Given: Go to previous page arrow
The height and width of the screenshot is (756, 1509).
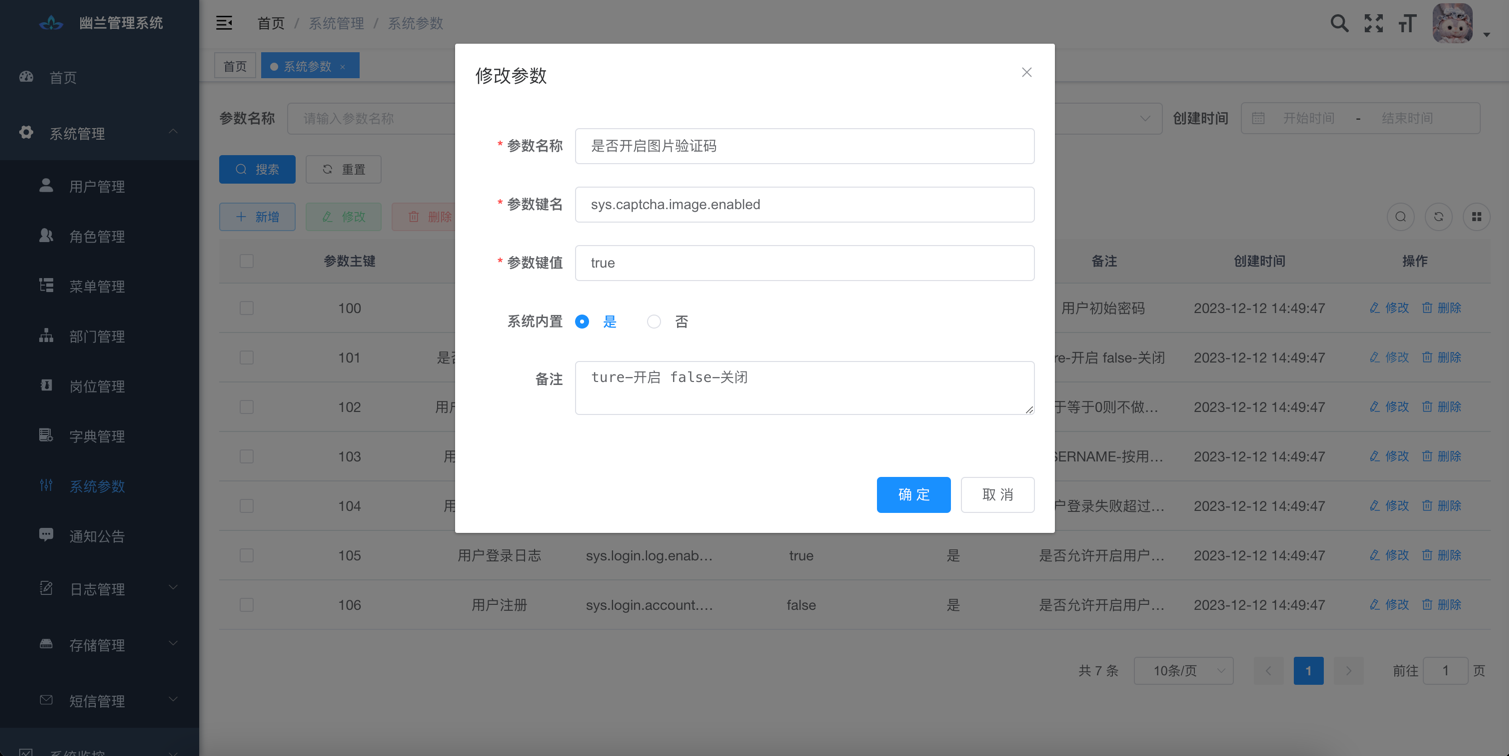Looking at the screenshot, I should click(1269, 671).
